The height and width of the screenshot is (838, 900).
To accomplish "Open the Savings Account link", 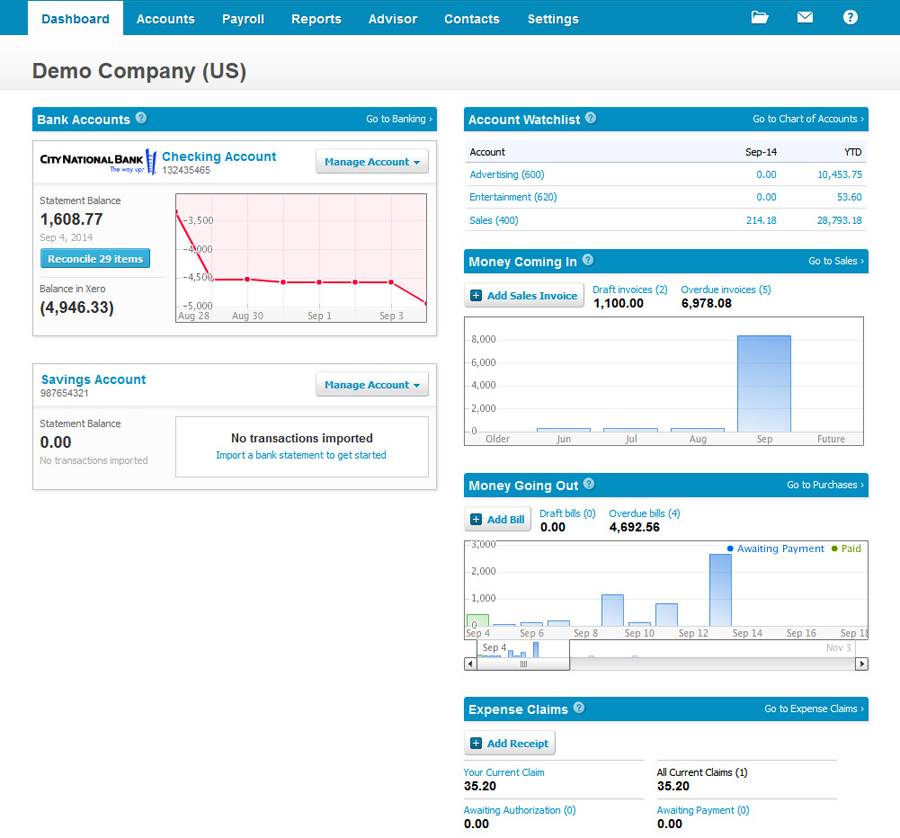I will [94, 379].
